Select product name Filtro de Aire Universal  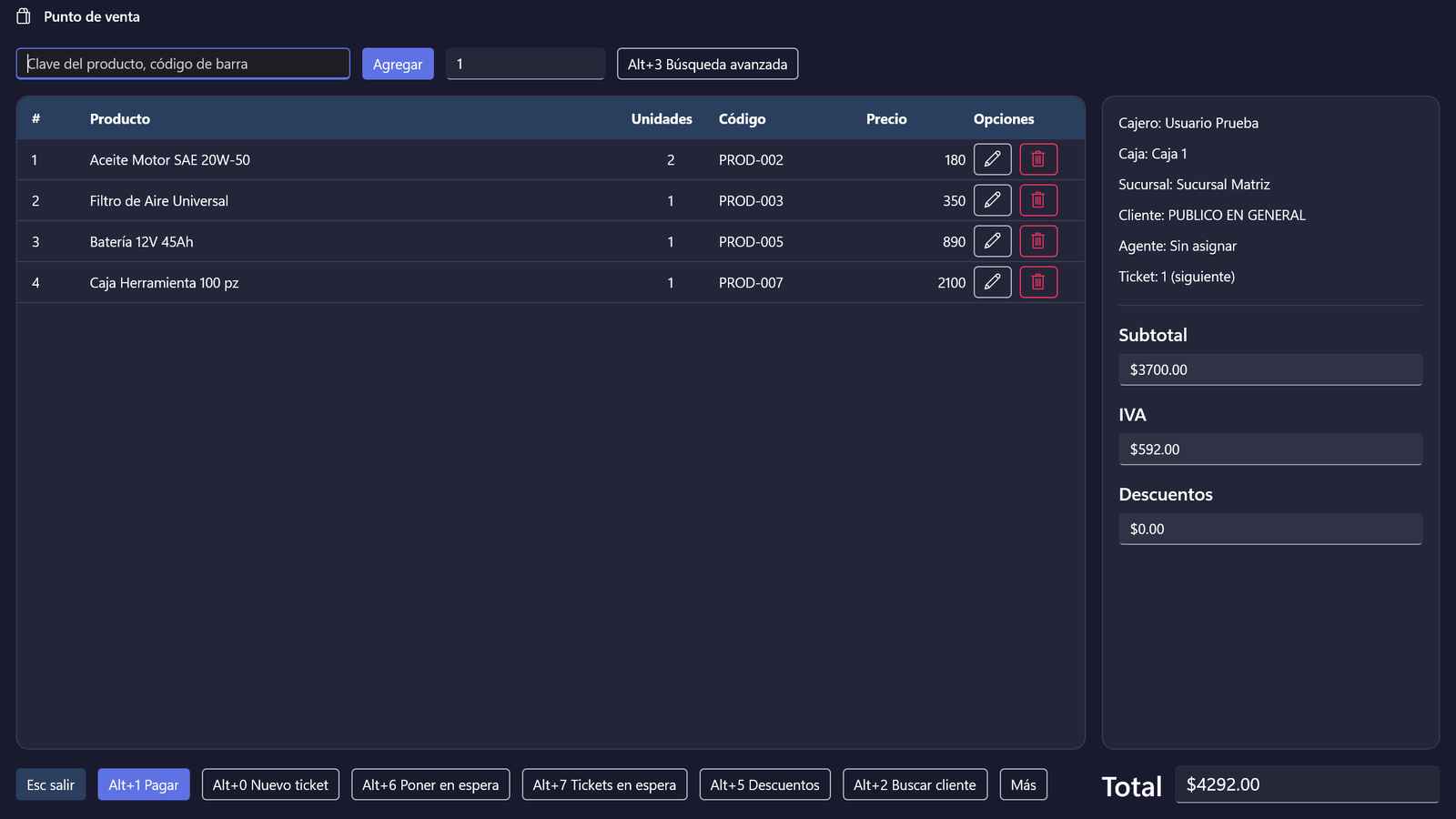tap(159, 201)
